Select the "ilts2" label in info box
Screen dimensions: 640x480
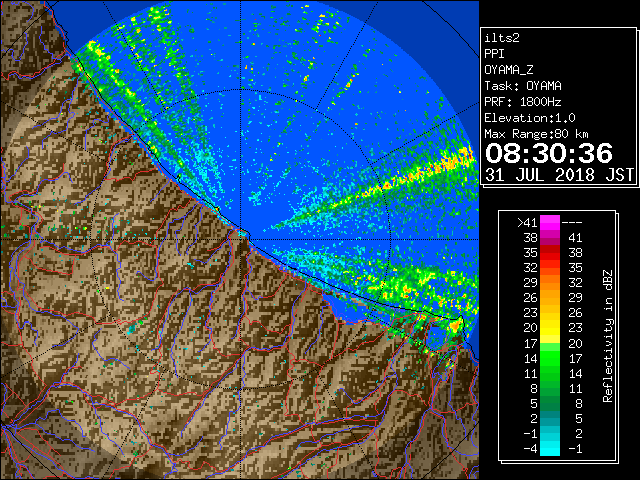pos(502,38)
